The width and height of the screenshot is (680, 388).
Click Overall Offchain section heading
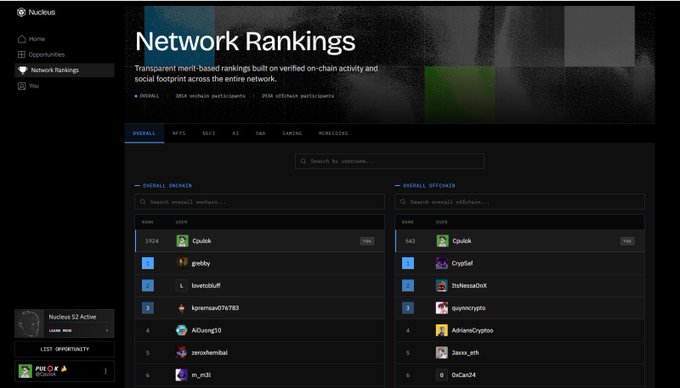point(429,186)
